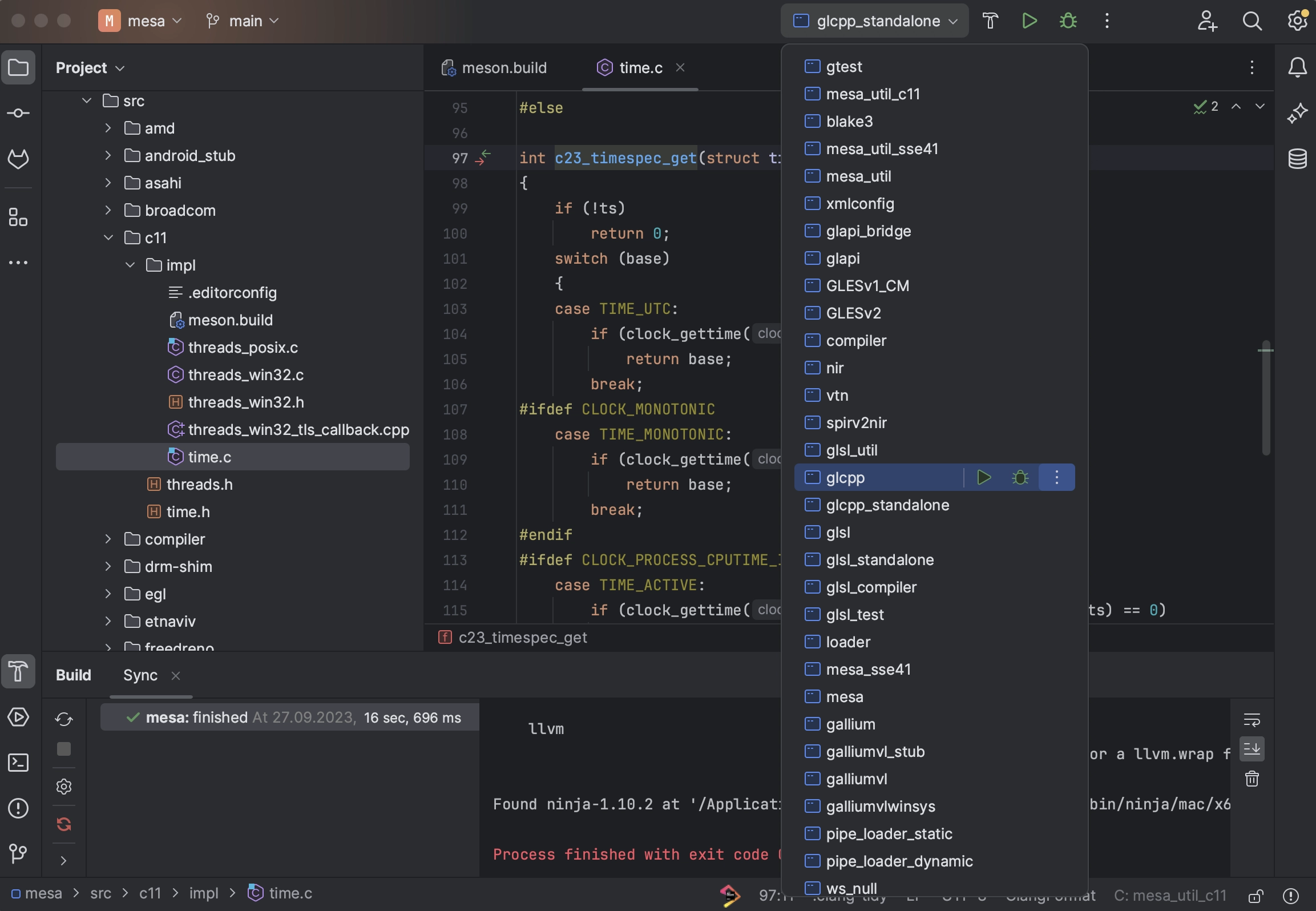Open the main branch dropdown
Screen dimensions: 1316x911
pos(243,21)
